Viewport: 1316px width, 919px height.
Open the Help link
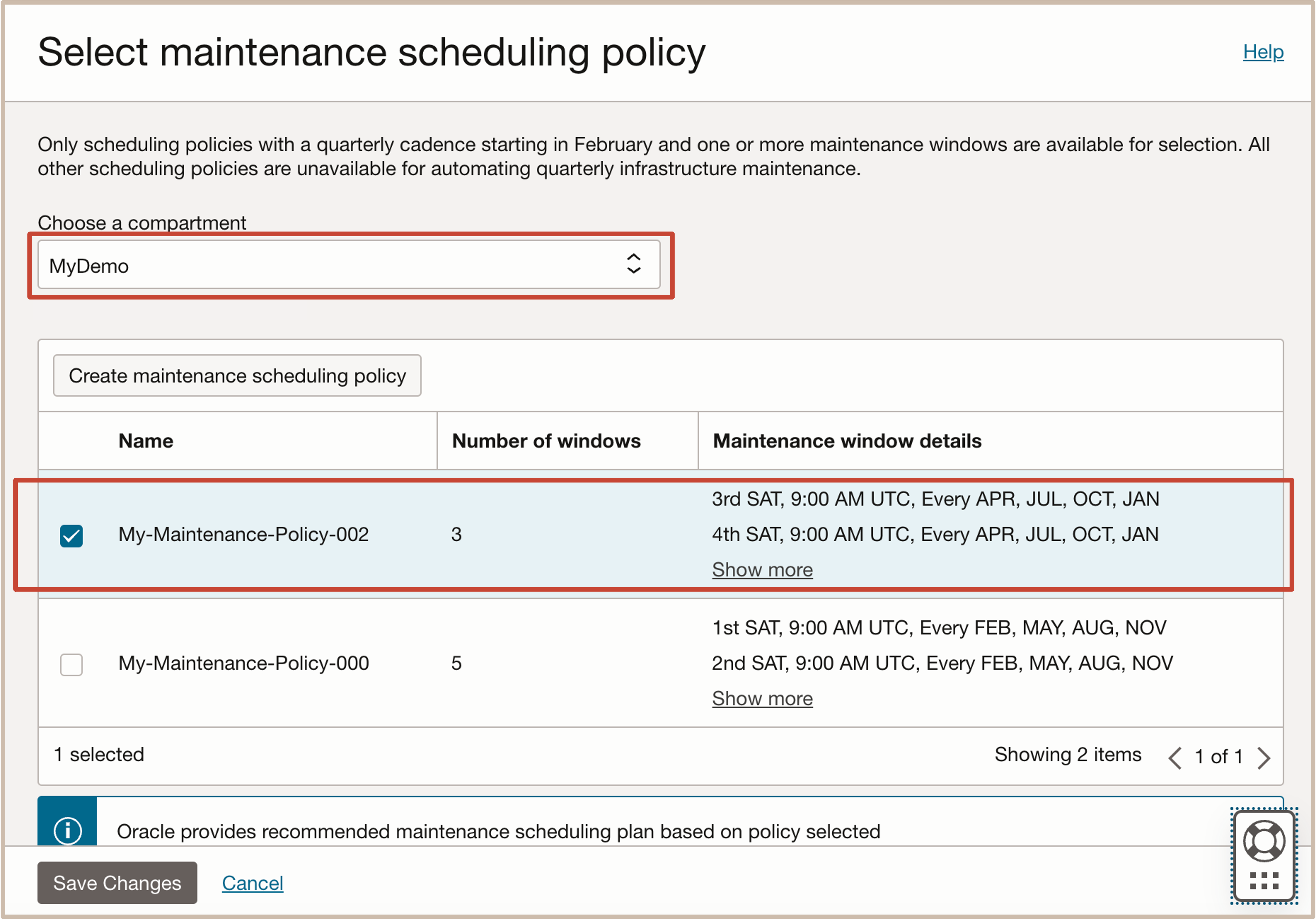tap(1263, 52)
